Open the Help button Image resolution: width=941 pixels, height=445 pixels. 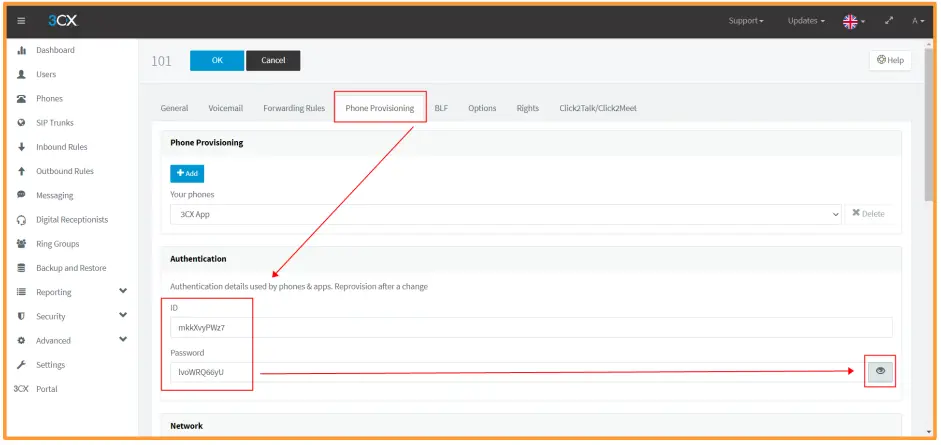pos(890,60)
